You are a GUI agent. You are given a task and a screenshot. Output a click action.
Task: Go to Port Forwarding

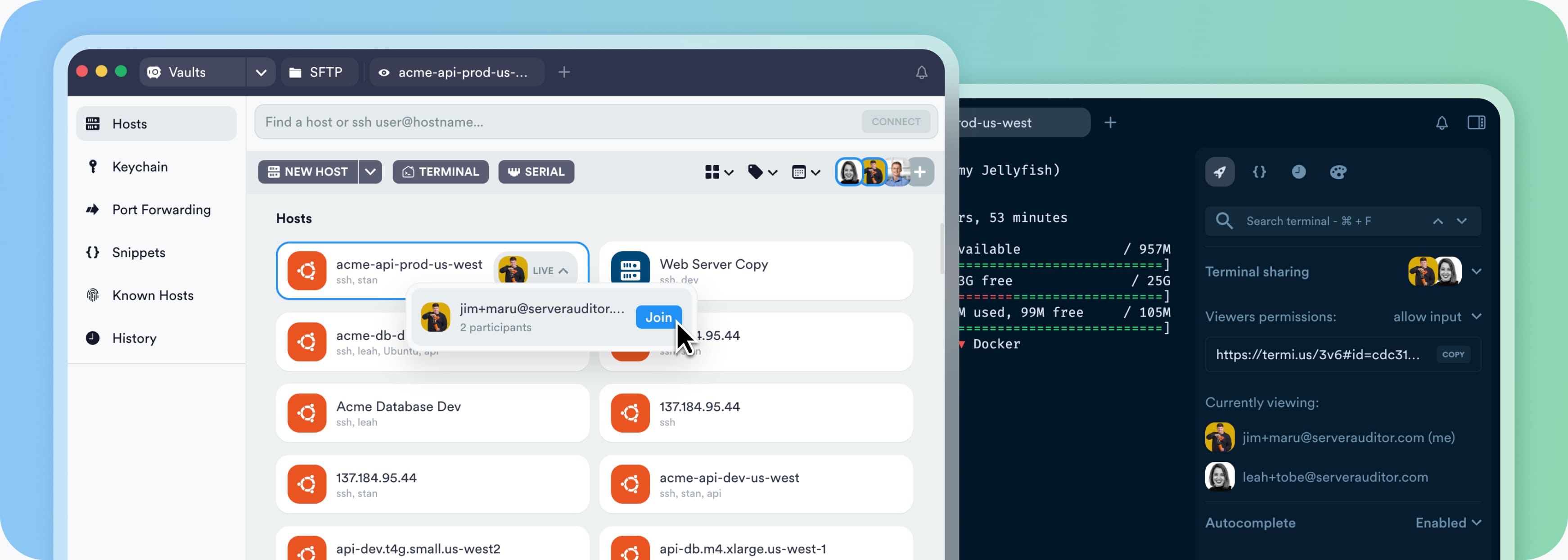[x=156, y=209]
